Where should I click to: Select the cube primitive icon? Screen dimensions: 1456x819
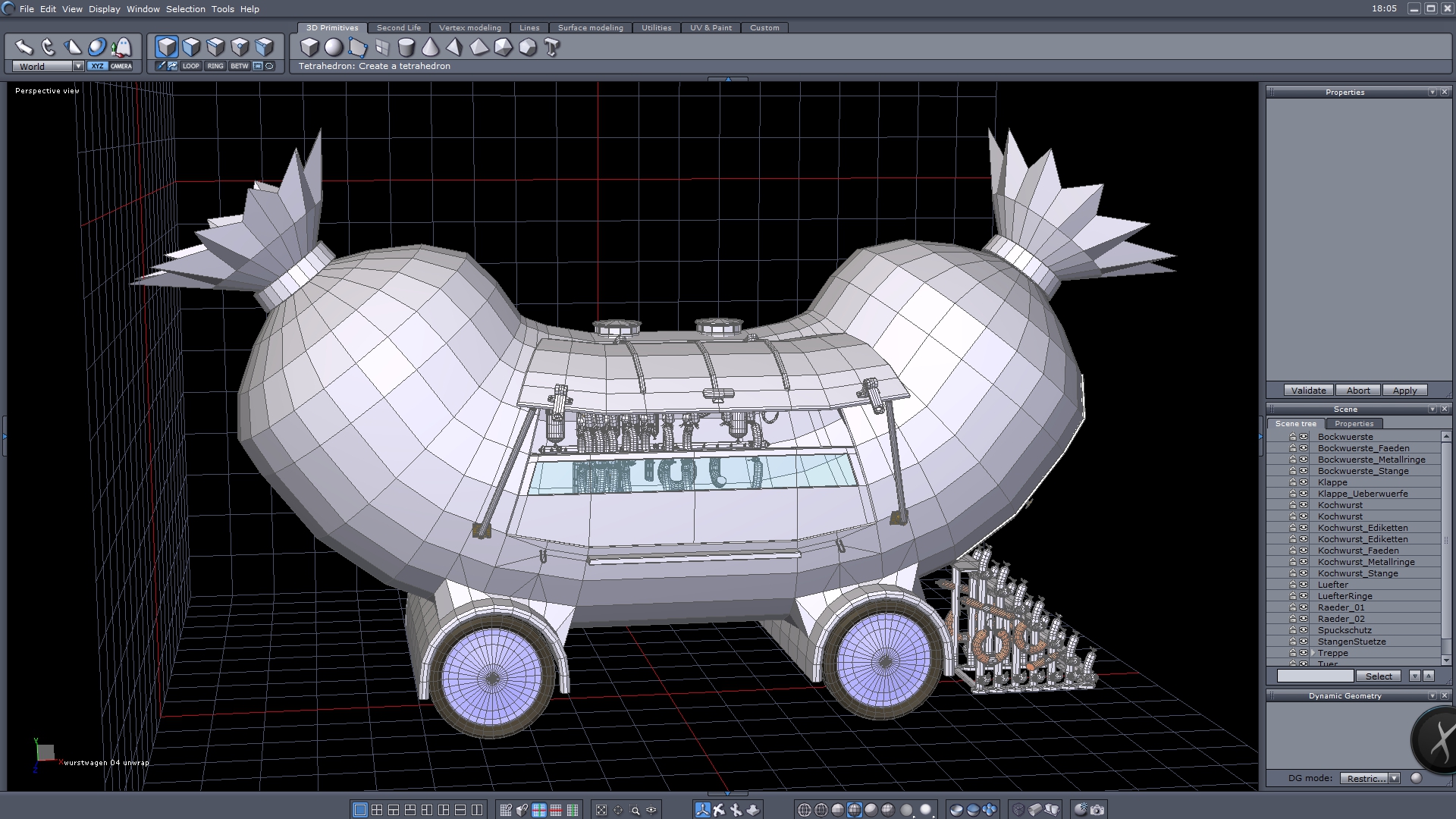(x=309, y=48)
